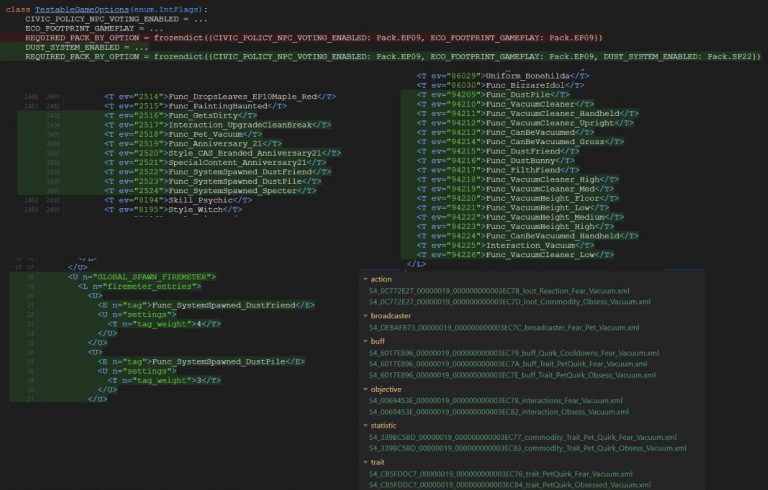Open loot_Reaction_Fear_Vacuum.xml file
This screenshot has width=768, height=490.
pyautogui.click(x=498, y=290)
